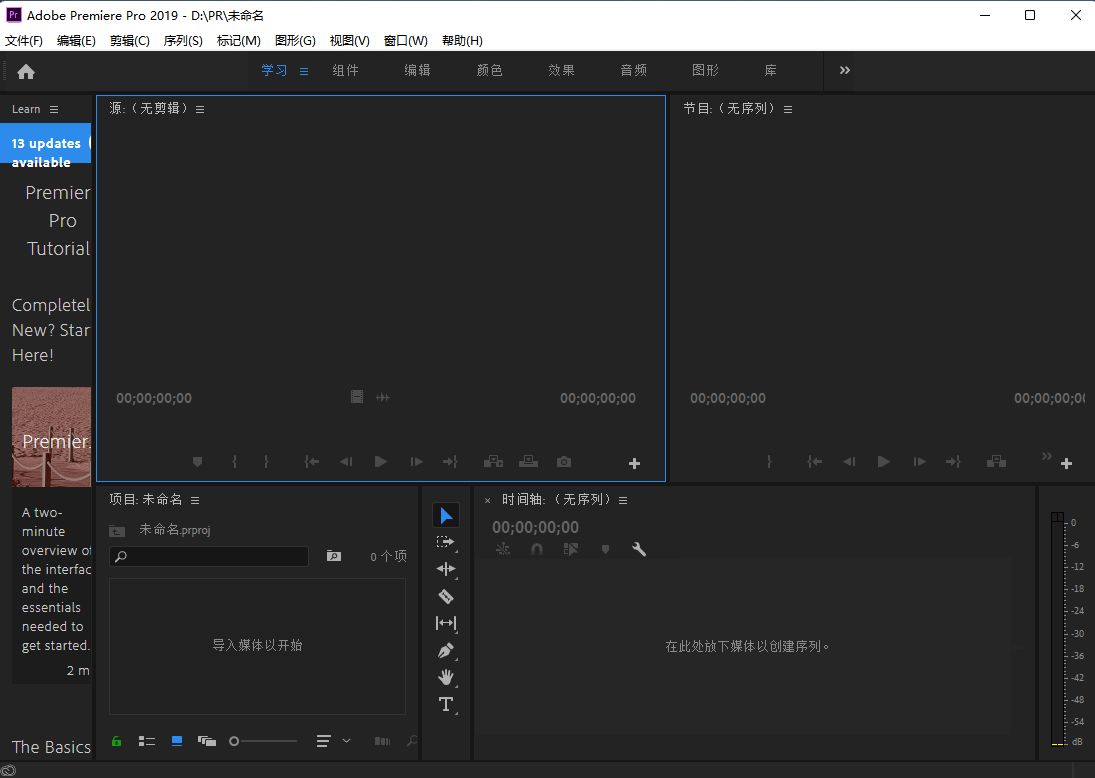The image size is (1095, 778).
Task: Open the timeline panel menu
Action: pos(623,501)
